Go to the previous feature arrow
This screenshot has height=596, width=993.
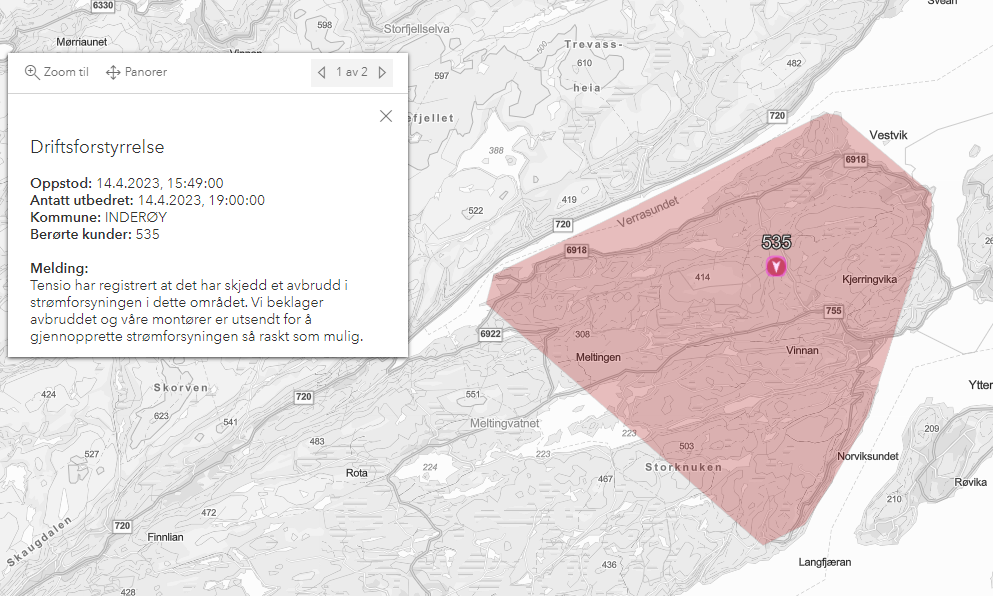point(321,72)
